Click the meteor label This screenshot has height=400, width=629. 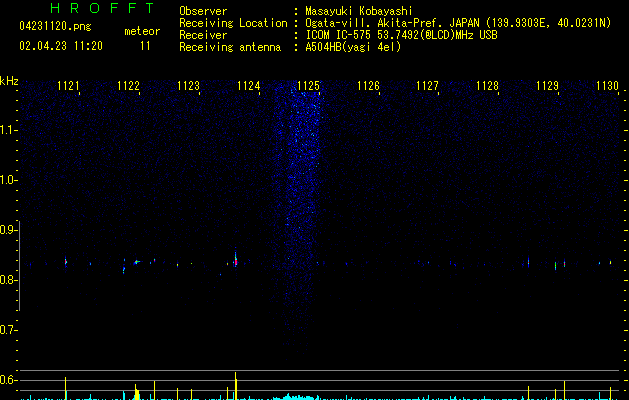coord(142,31)
